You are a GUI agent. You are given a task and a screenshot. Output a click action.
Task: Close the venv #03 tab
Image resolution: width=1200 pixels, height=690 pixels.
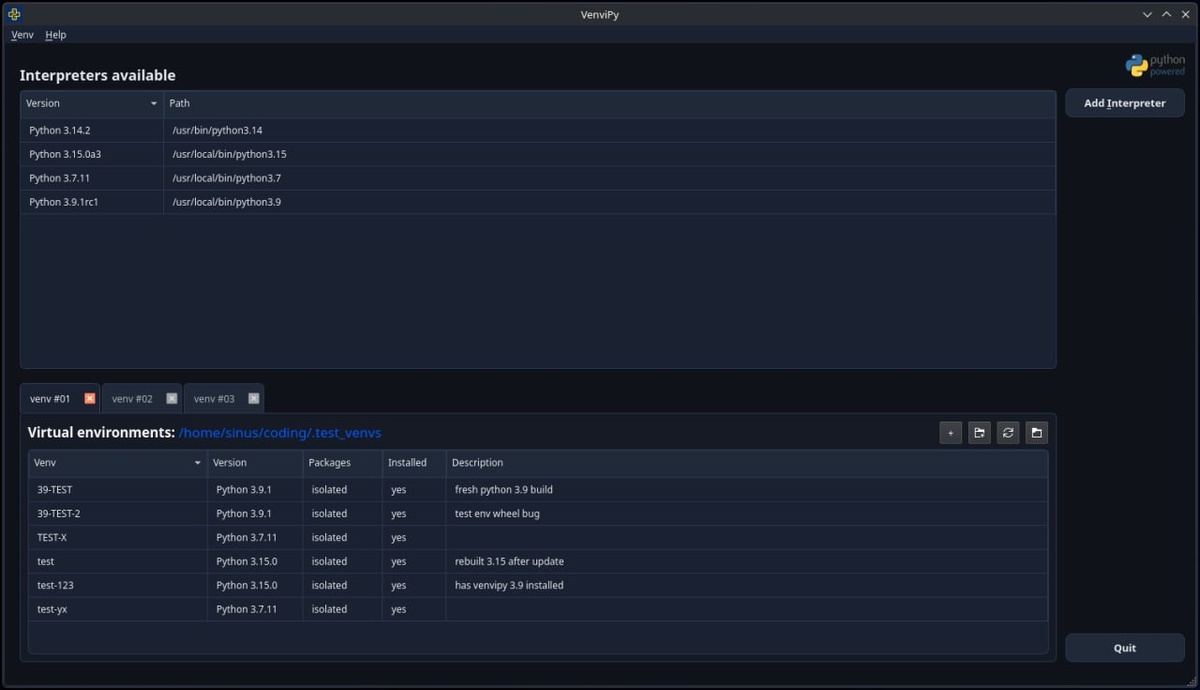(254, 398)
